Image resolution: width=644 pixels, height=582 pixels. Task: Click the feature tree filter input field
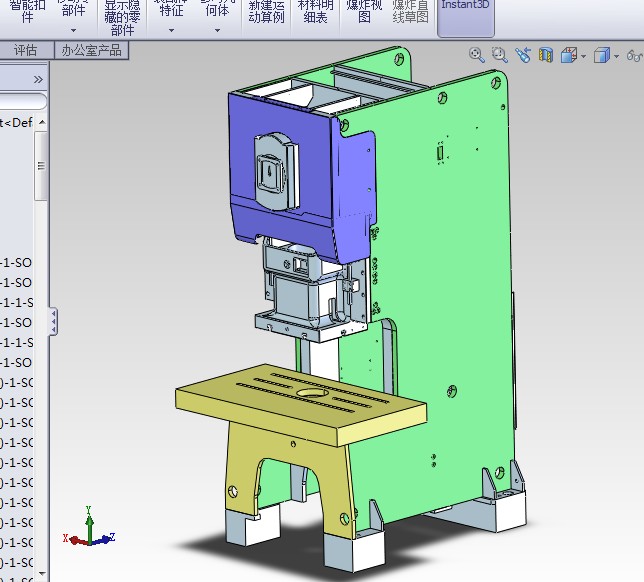pyautogui.click(x=22, y=101)
